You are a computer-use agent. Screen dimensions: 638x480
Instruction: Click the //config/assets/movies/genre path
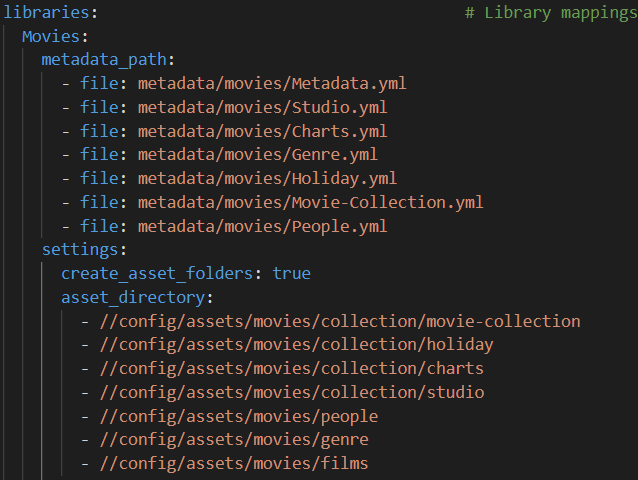(x=234, y=440)
